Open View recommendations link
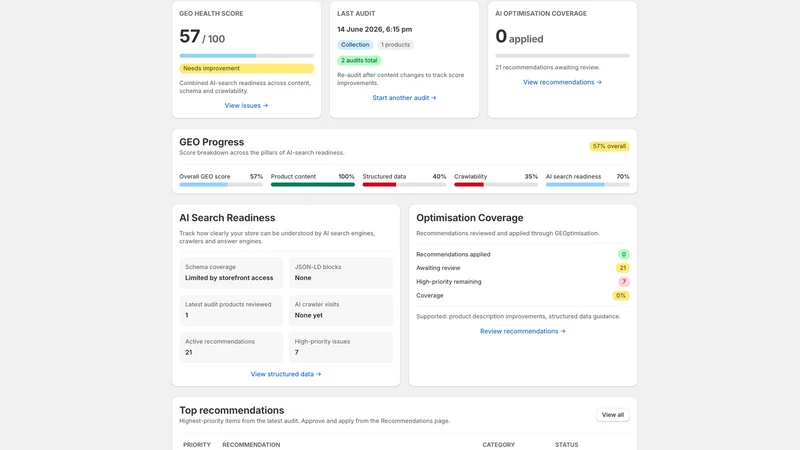The width and height of the screenshot is (800, 450). tap(562, 82)
